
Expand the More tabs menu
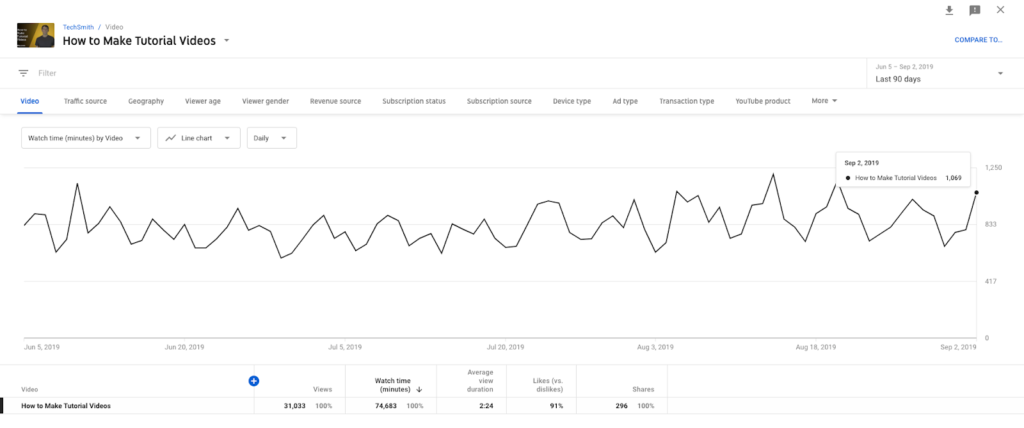point(824,101)
